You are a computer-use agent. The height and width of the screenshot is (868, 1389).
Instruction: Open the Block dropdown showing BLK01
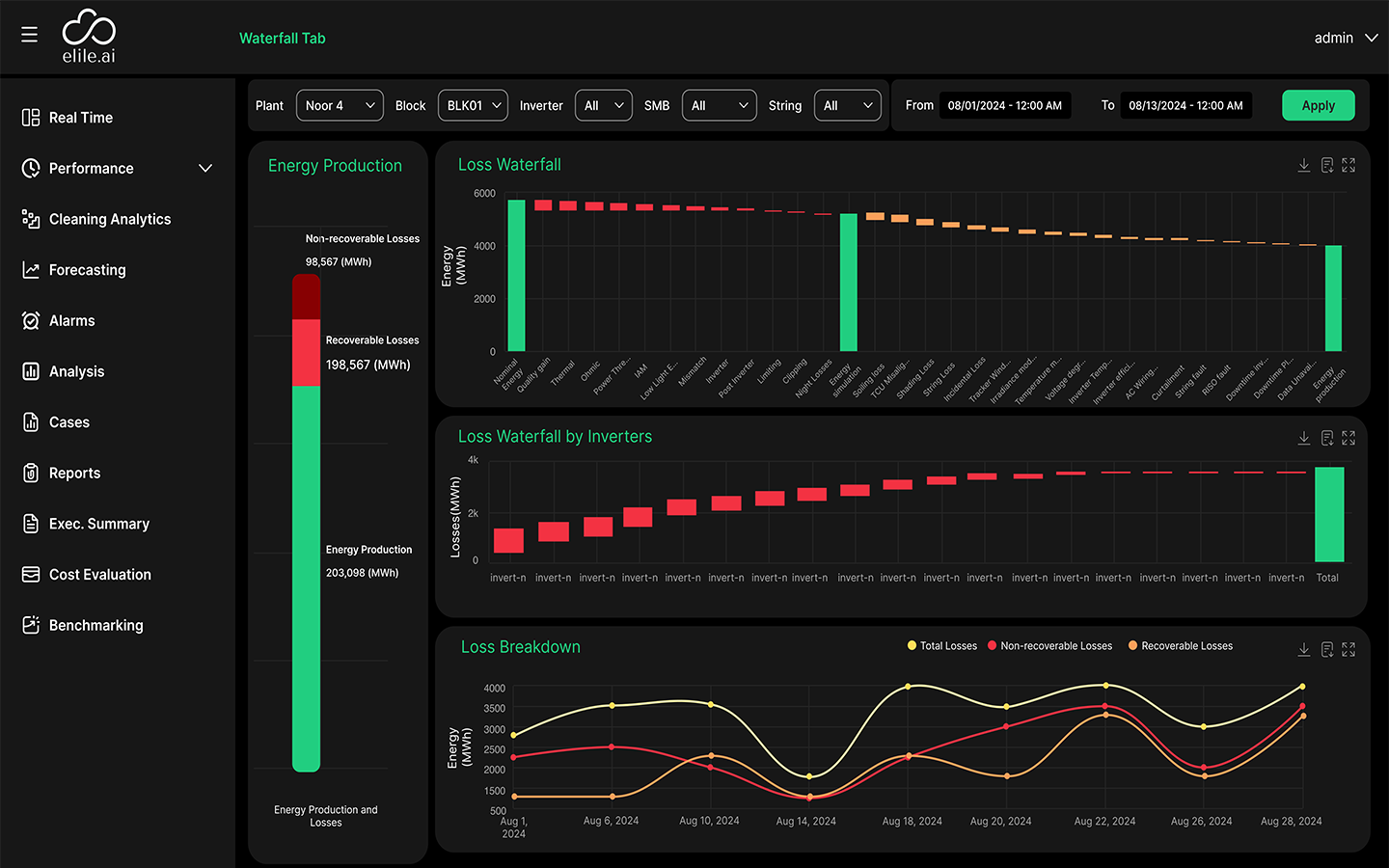[x=473, y=106]
